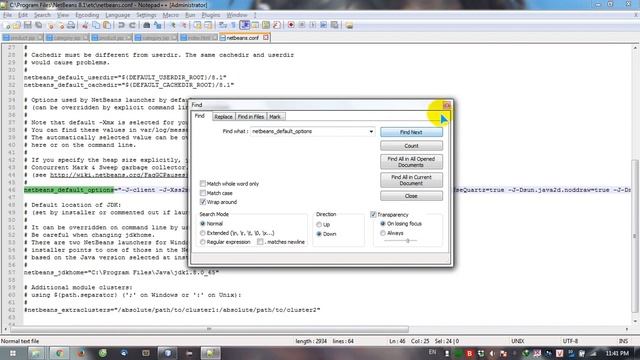Select Regular expression search mode
640x360 pixels.
(x=202, y=242)
